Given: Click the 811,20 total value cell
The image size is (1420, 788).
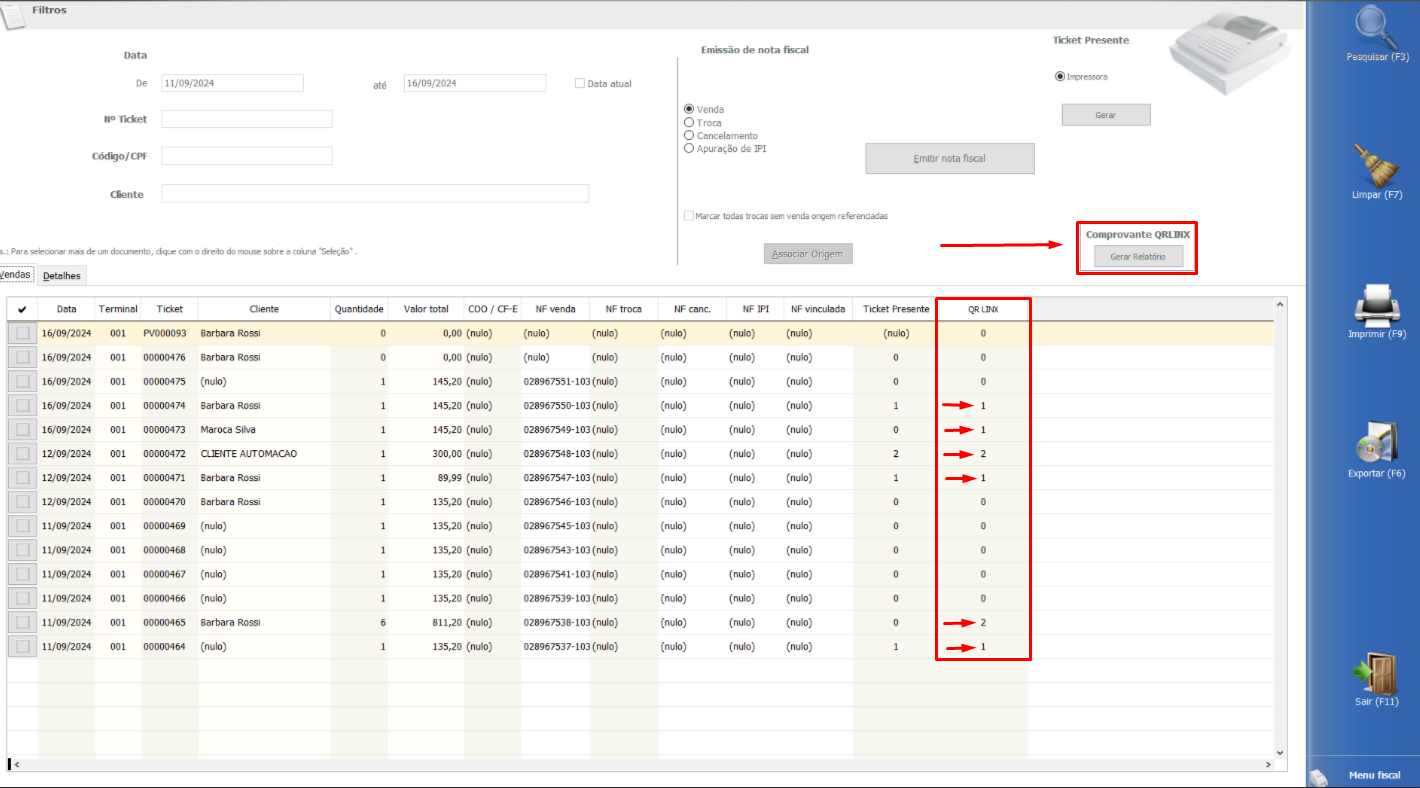Looking at the screenshot, I should pos(426,622).
